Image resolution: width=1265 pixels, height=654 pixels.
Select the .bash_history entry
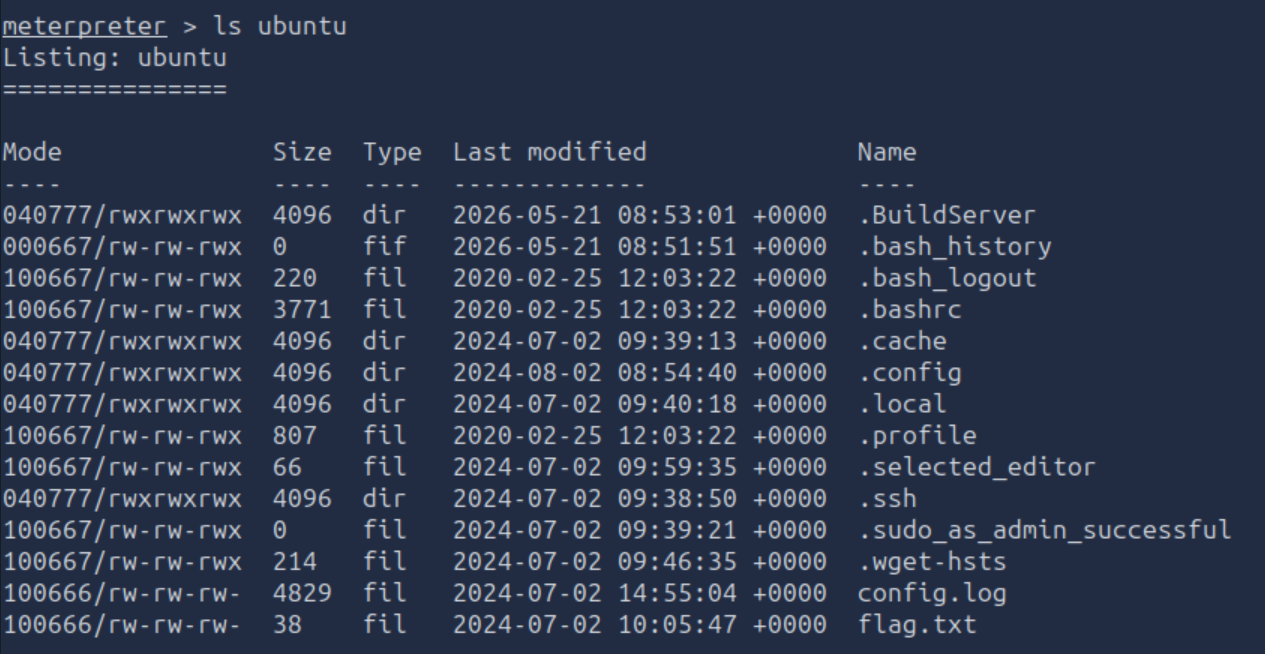pos(954,246)
